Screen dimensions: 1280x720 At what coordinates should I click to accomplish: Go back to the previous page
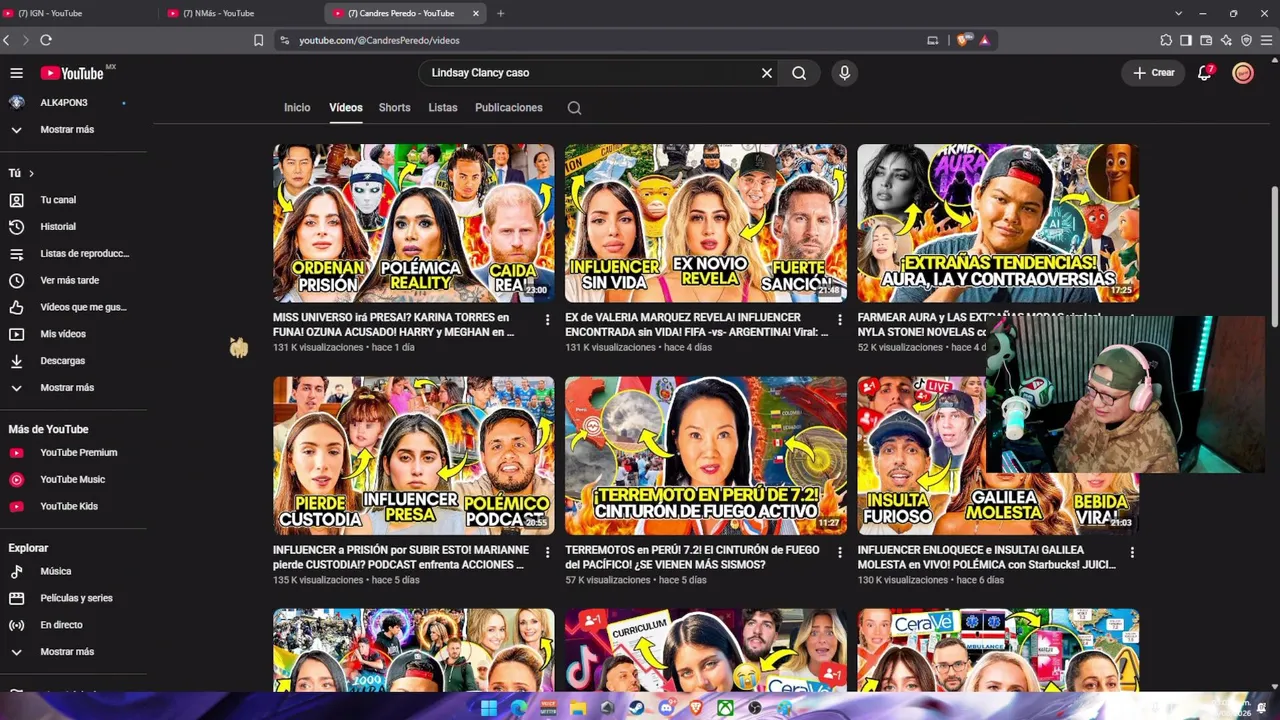7,40
